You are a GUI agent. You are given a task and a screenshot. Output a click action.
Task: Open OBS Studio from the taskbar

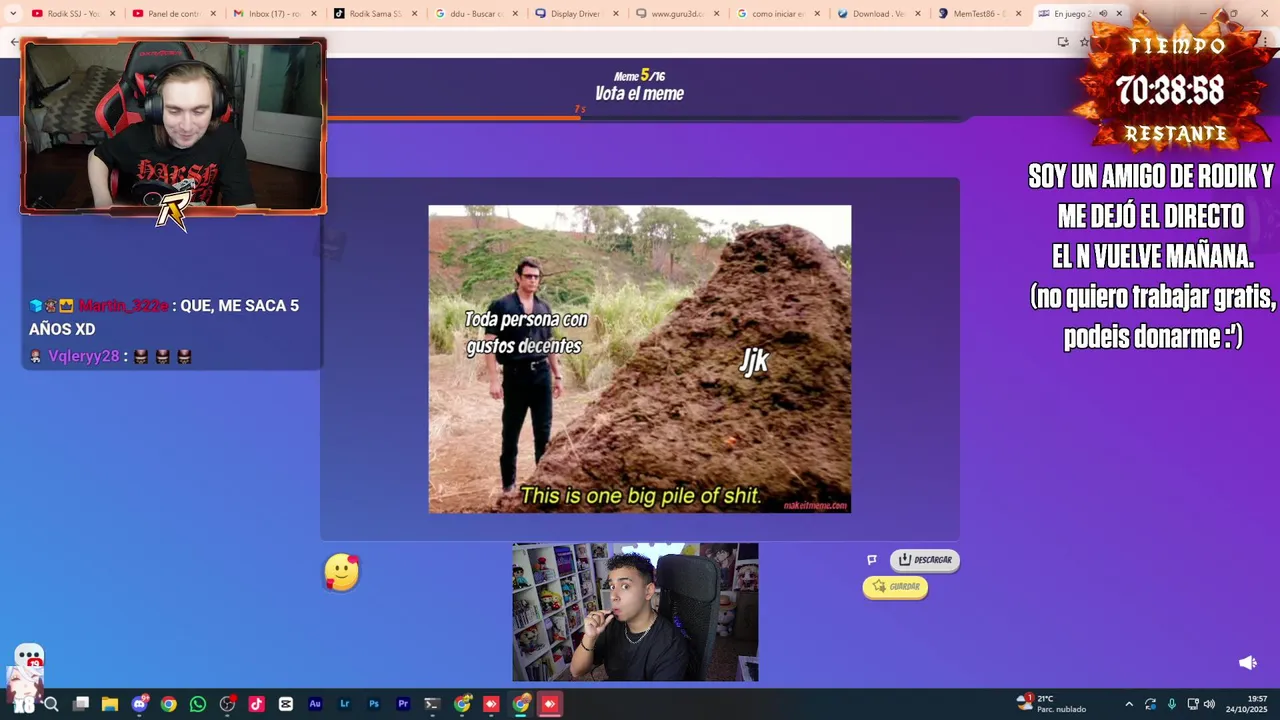point(227,704)
